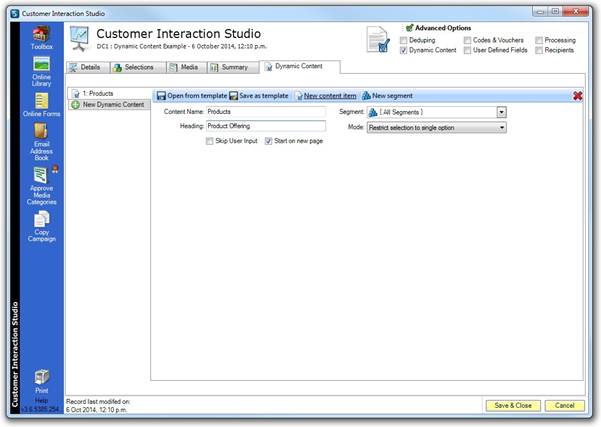Open the Segment dropdown arrow
Viewport: 601px width, 427px height.
501,112
